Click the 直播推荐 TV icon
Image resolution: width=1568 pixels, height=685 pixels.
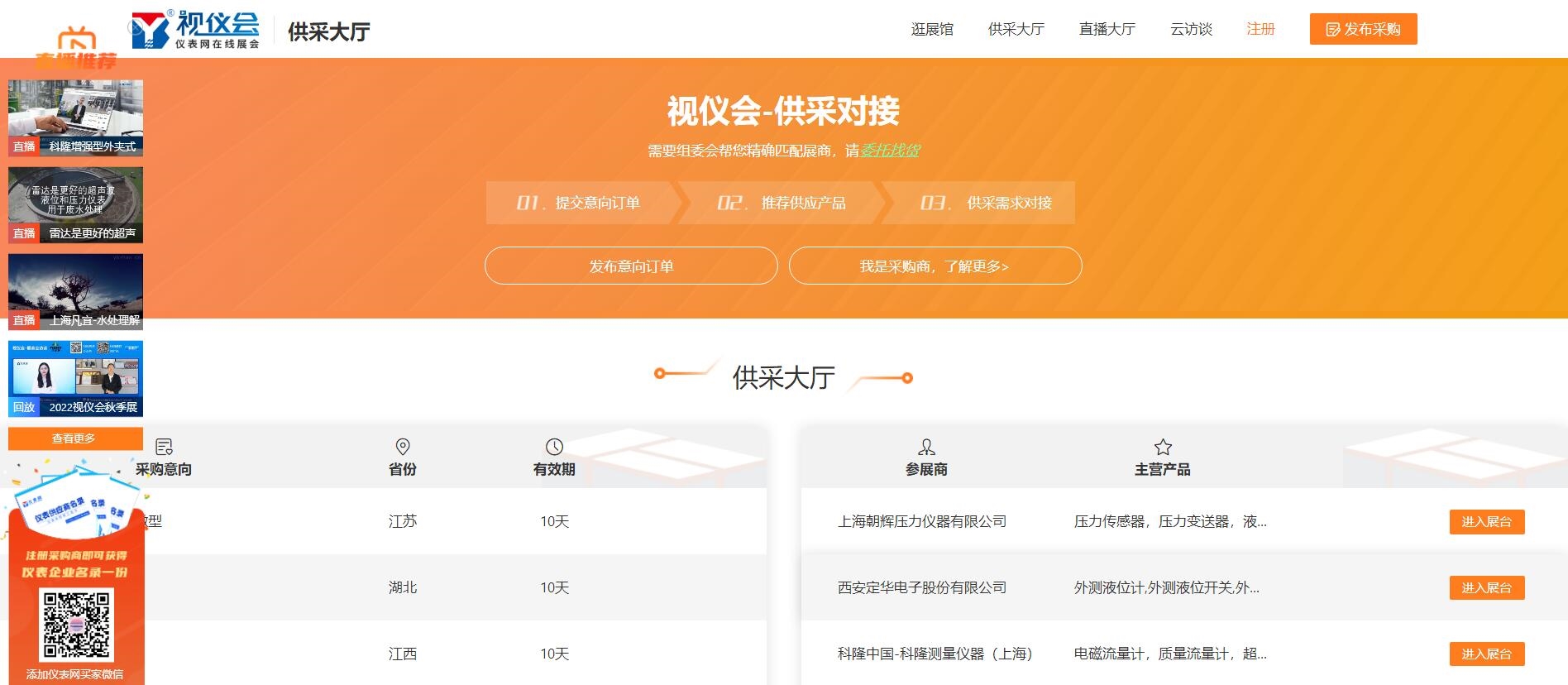point(77,39)
